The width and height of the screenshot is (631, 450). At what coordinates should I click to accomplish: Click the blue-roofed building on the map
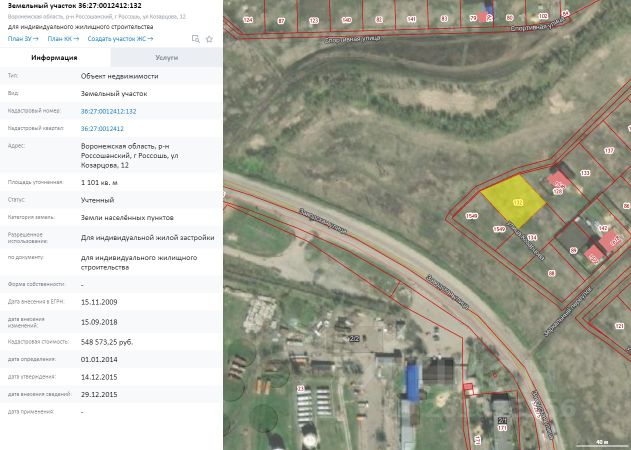(x=412, y=381)
